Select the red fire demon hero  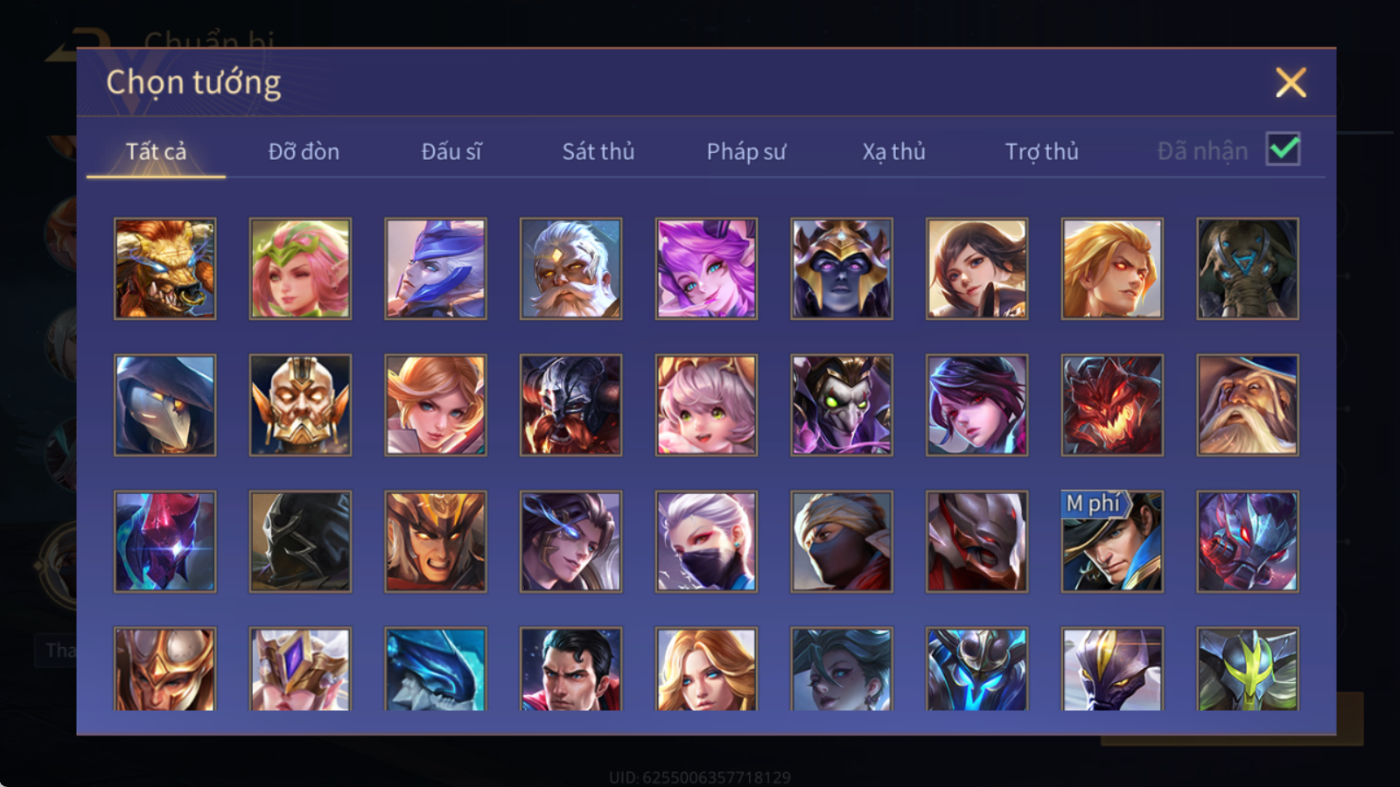(1112, 405)
